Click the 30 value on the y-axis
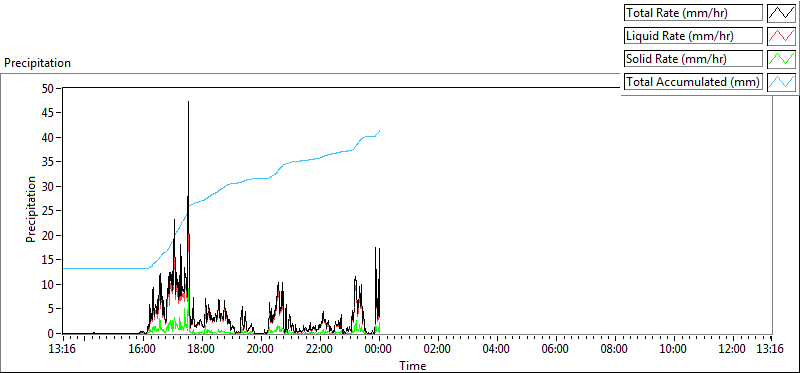Viewport: 800px width, 373px height. 48,186
